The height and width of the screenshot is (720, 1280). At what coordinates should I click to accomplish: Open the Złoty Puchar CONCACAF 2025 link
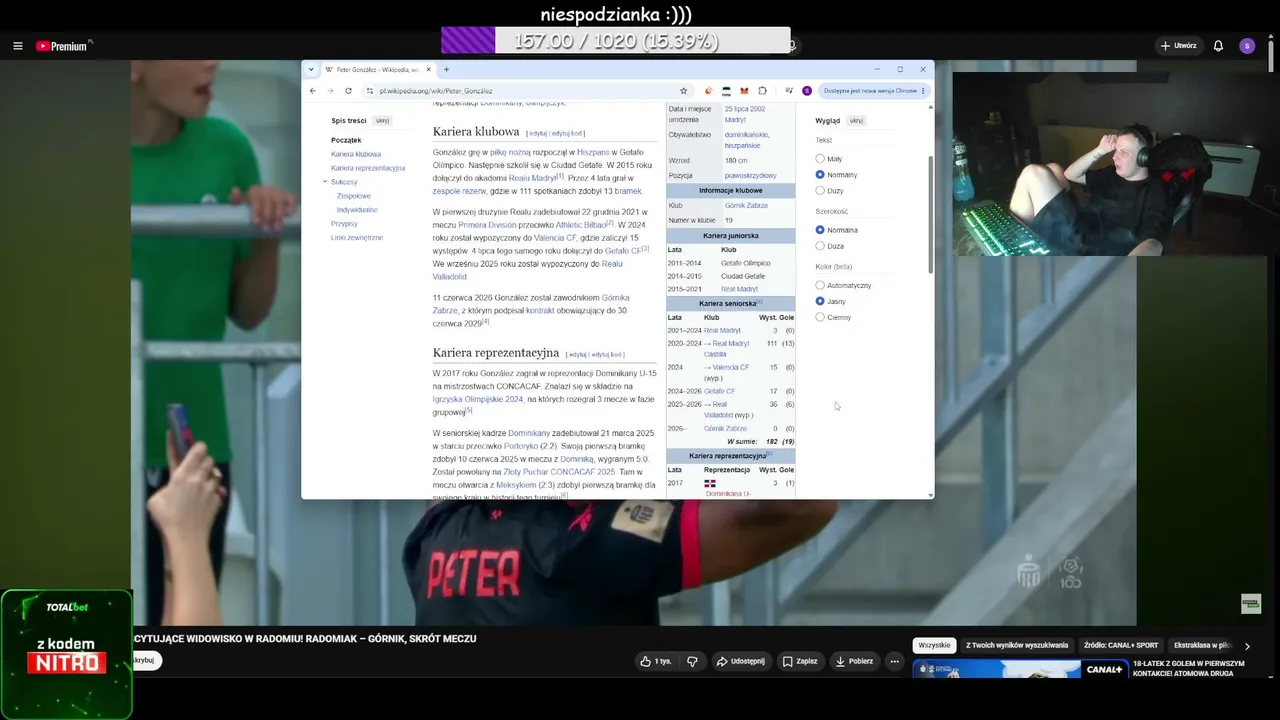pyautogui.click(x=559, y=472)
